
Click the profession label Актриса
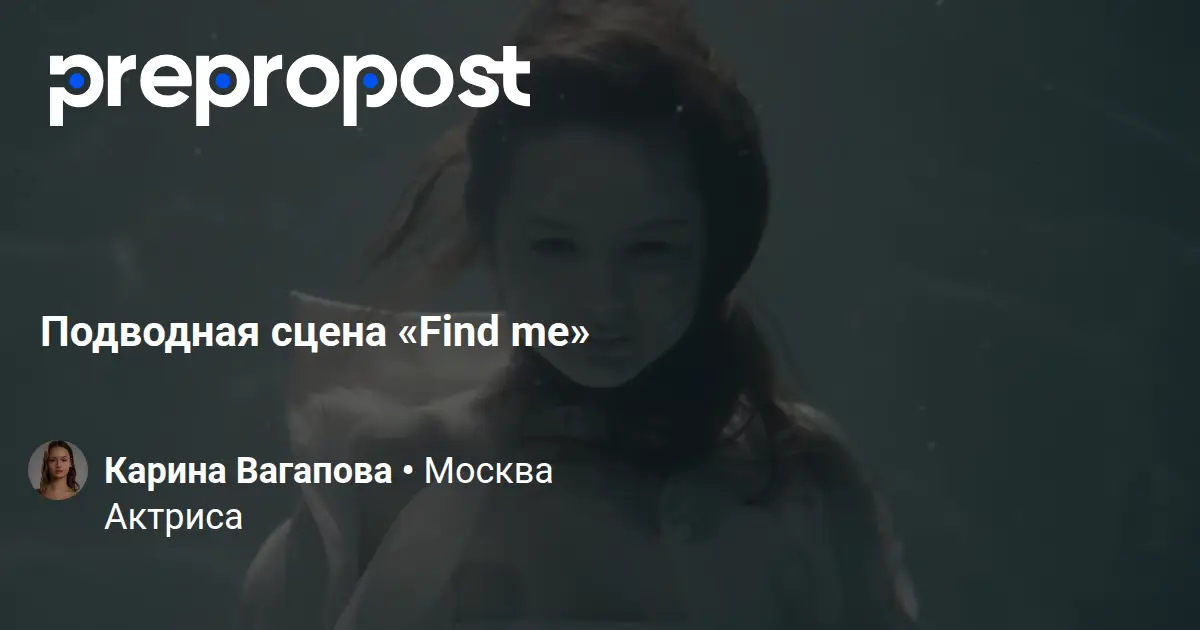coord(173,517)
